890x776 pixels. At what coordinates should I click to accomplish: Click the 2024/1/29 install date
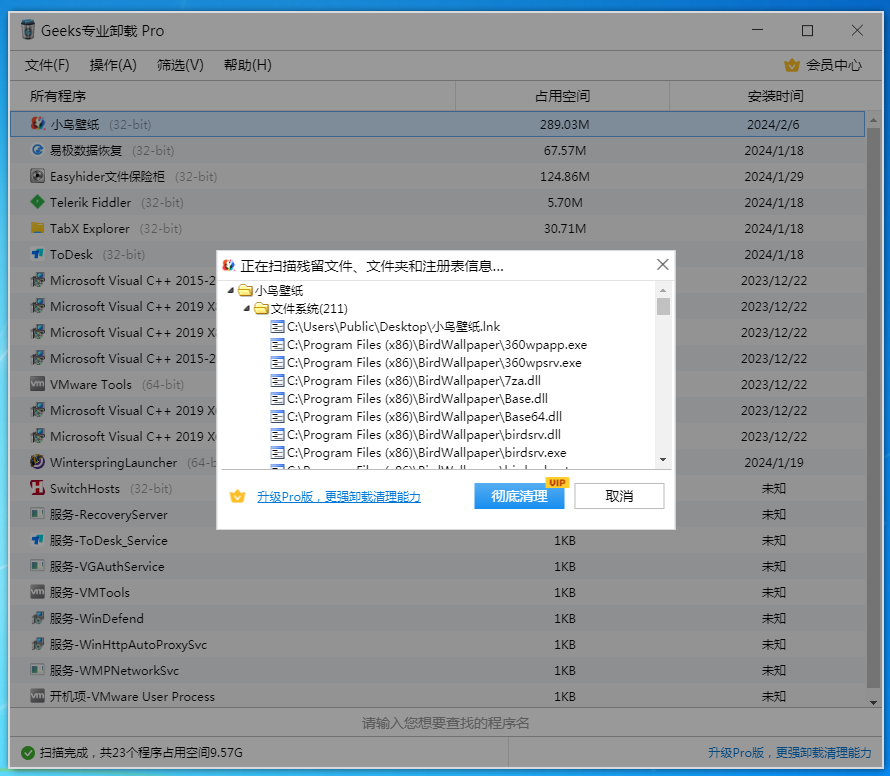774,177
